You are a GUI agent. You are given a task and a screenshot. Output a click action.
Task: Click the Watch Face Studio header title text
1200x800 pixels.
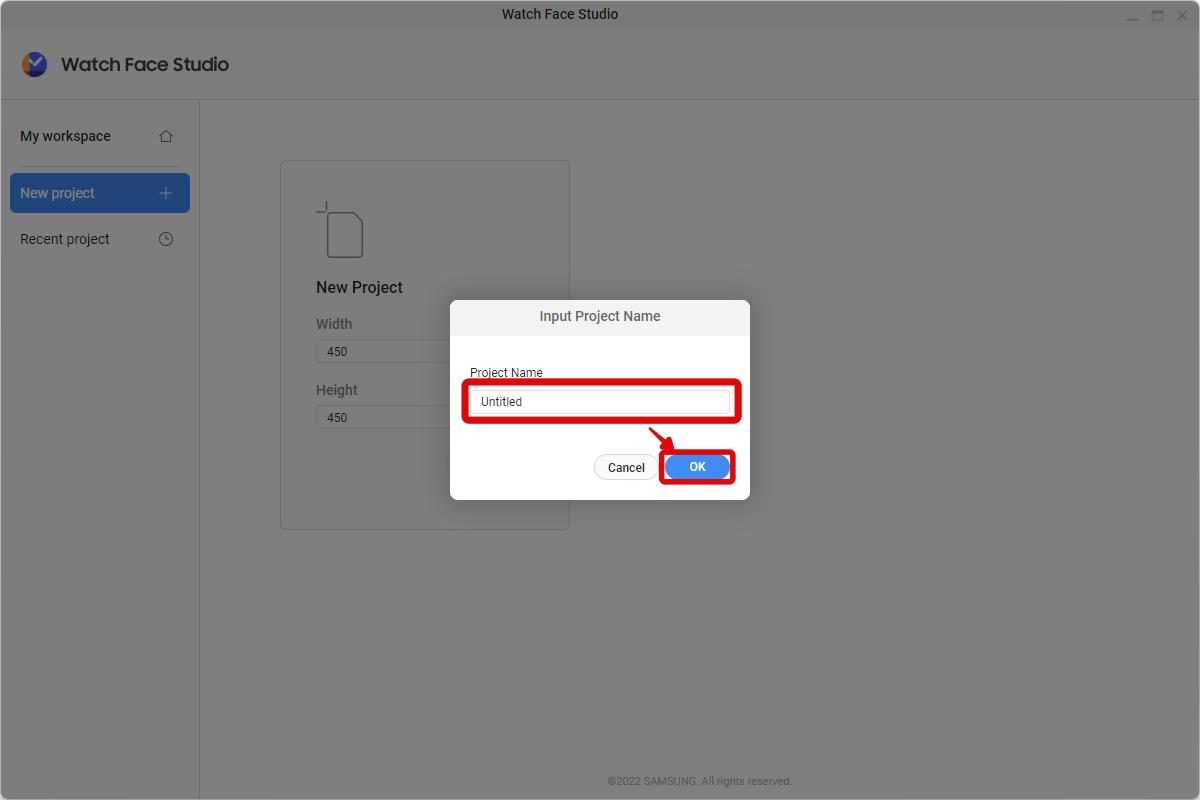(145, 64)
